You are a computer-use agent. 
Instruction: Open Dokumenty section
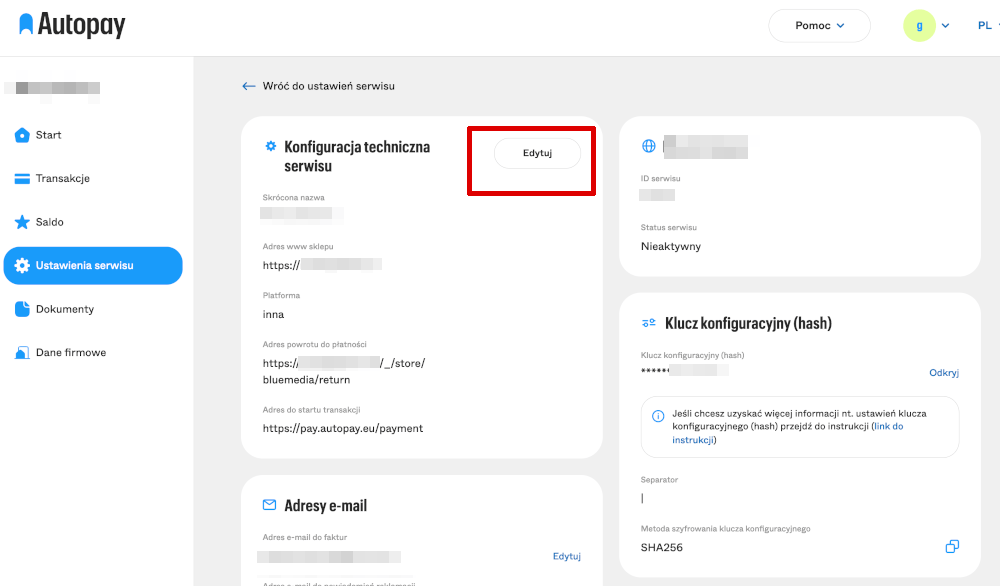(64, 309)
